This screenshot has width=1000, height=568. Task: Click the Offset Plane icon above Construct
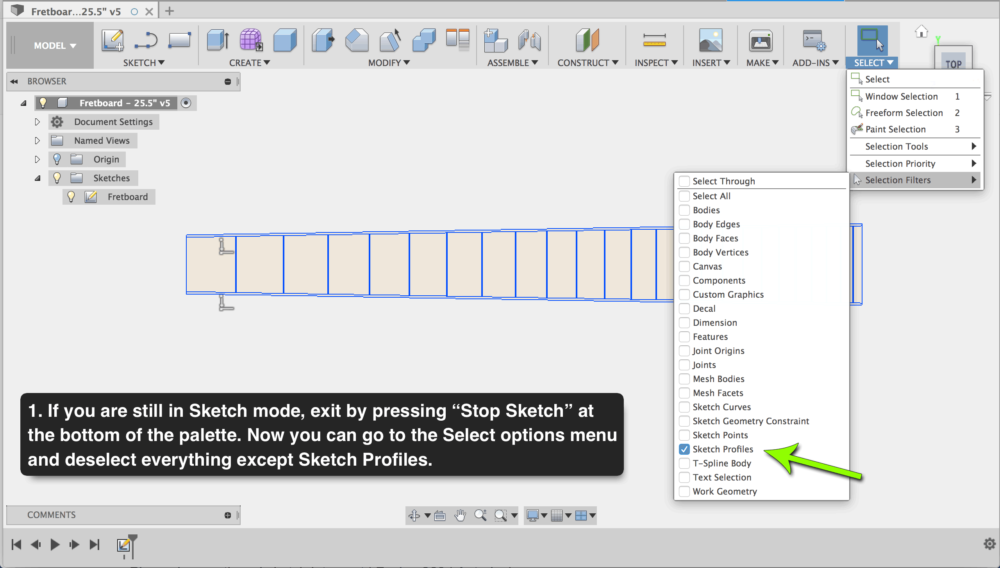(x=587, y=41)
